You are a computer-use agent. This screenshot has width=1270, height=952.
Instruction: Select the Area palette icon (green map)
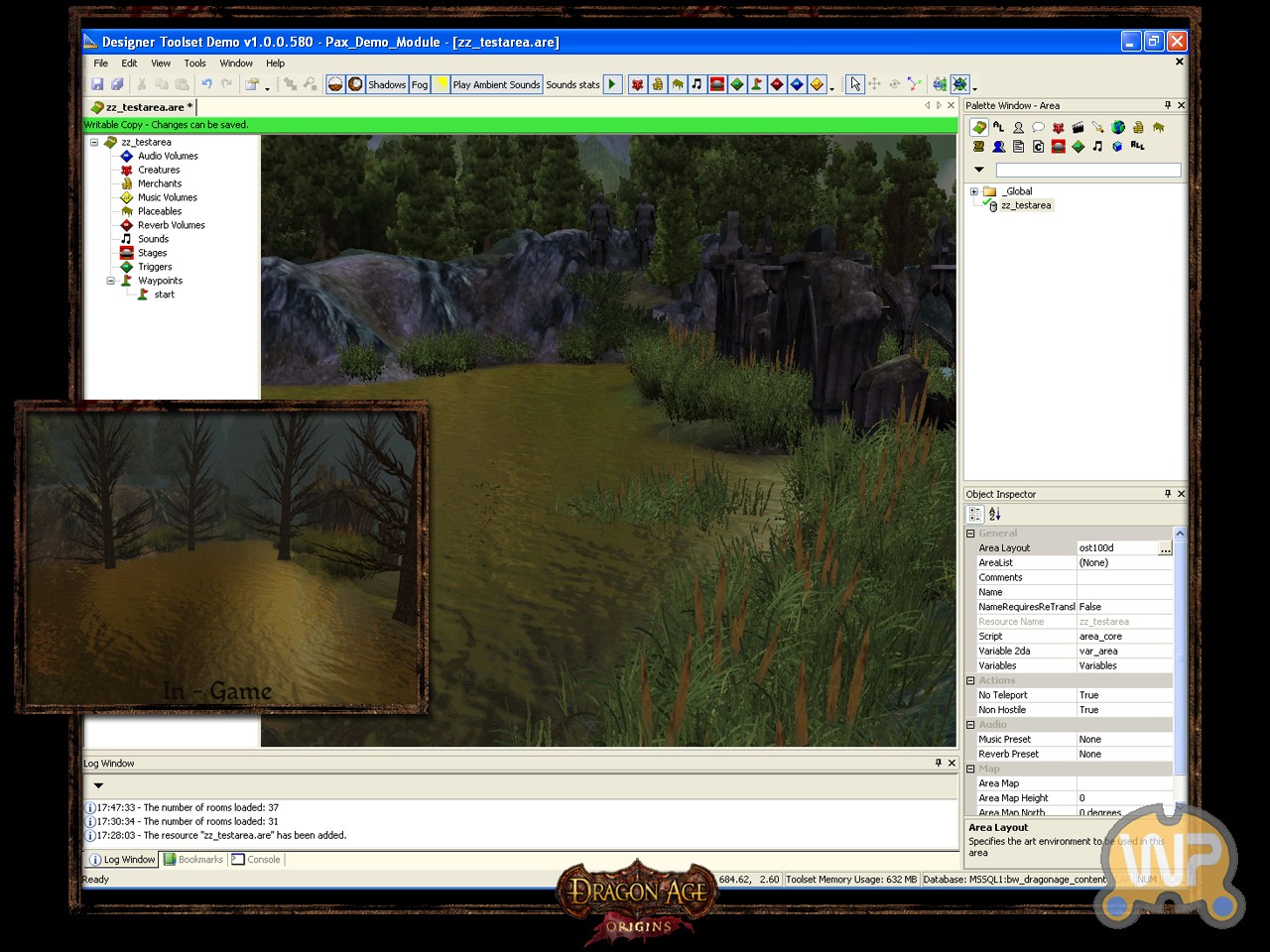[x=979, y=127]
